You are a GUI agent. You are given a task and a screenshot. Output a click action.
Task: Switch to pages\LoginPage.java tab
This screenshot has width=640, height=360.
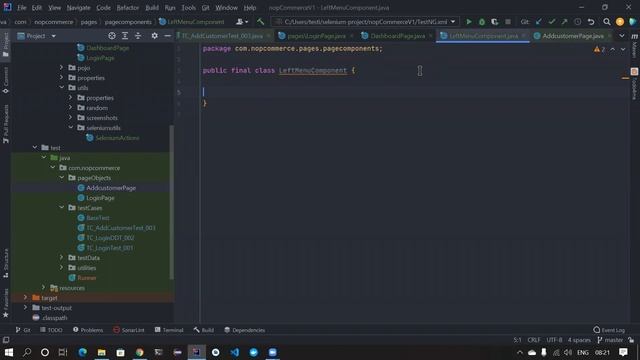pos(316,36)
